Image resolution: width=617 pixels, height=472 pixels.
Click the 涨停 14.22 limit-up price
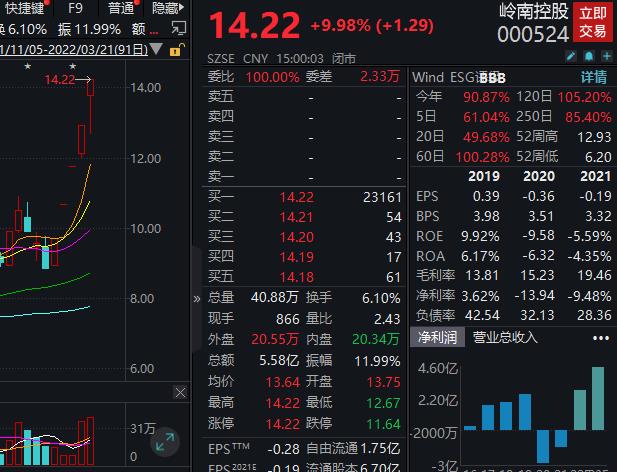pyautogui.click(x=283, y=424)
